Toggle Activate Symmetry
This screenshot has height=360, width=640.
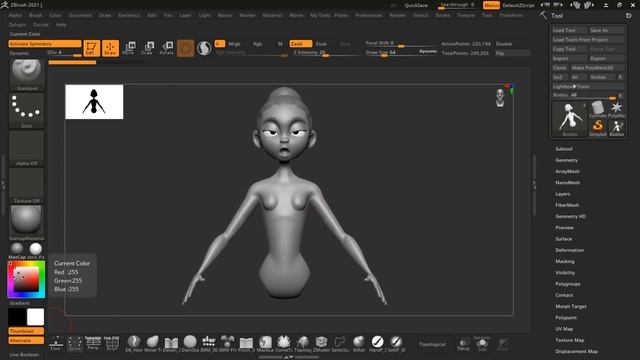(x=45, y=44)
